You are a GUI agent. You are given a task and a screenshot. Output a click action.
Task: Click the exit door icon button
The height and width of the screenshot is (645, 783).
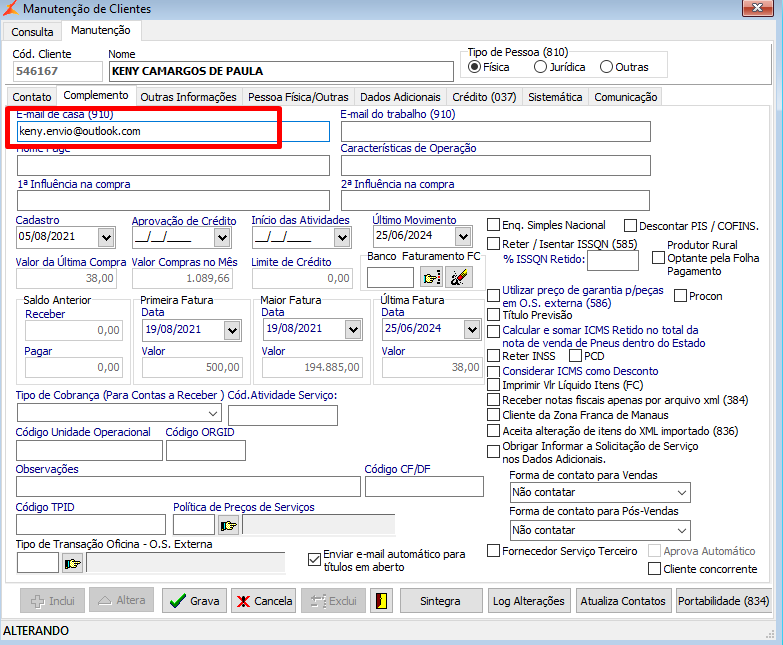(x=382, y=601)
